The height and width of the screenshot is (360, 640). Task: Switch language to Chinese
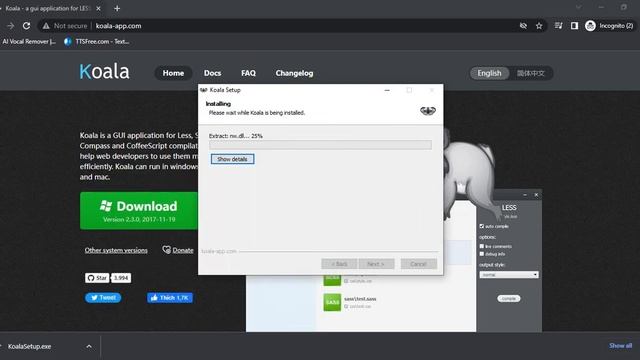point(531,73)
